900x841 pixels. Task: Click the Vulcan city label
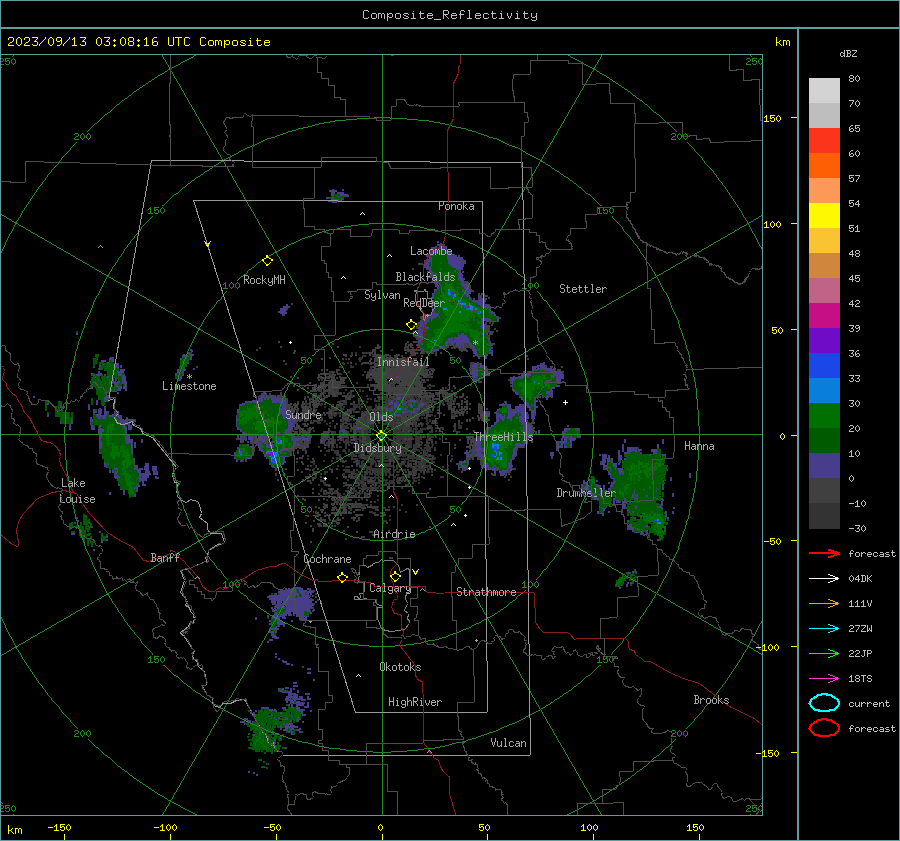(509, 743)
